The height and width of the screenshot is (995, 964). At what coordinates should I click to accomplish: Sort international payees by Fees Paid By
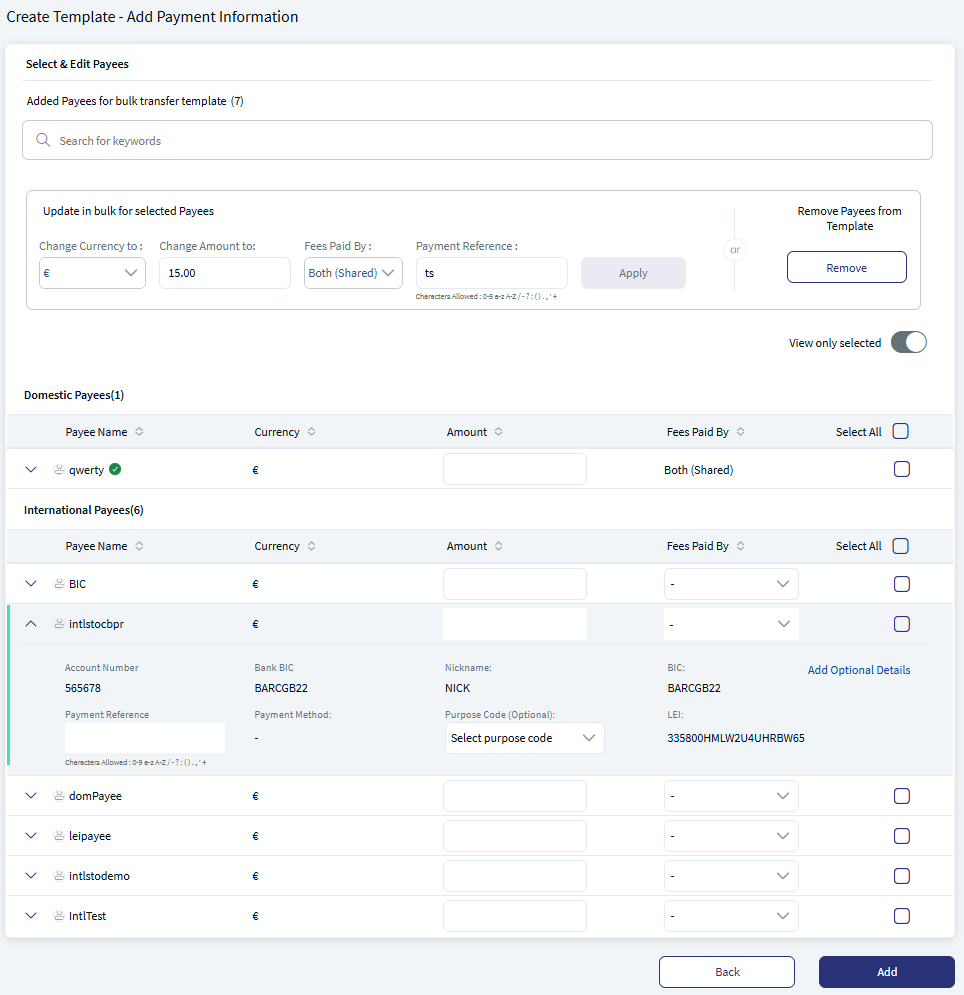[741, 546]
